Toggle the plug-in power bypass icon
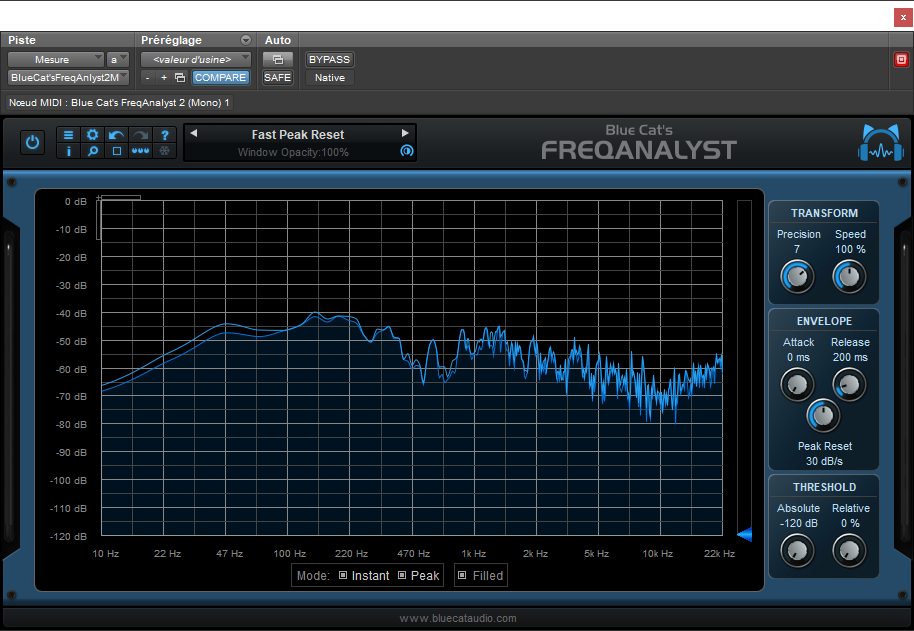Image resolution: width=914 pixels, height=631 pixels. tap(33, 143)
